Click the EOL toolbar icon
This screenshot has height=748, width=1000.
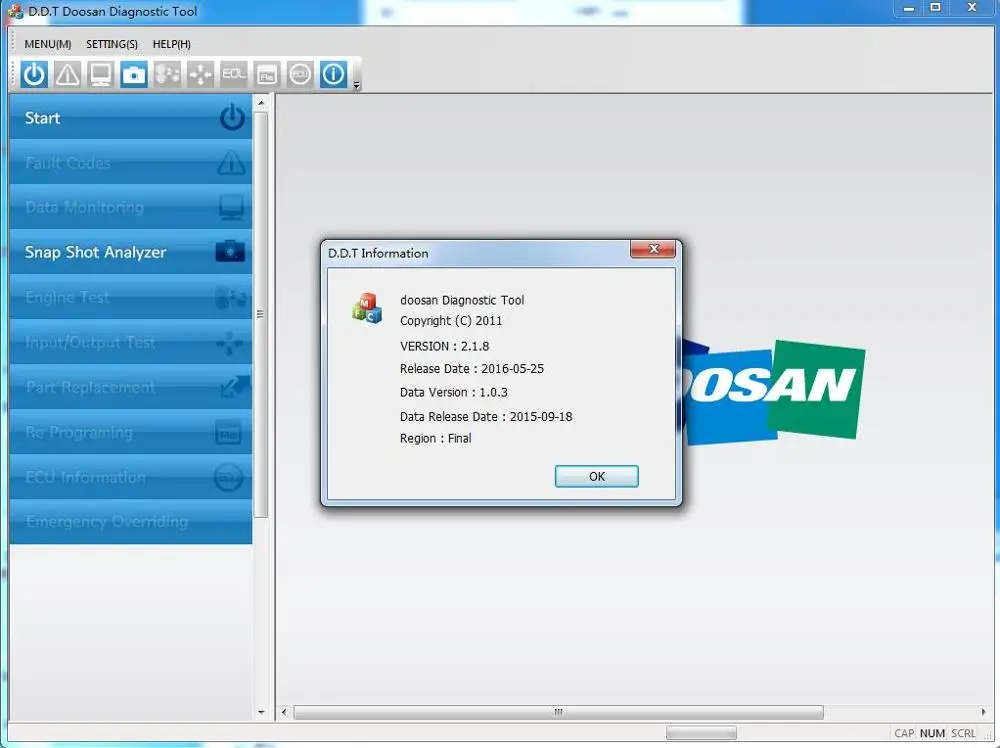(233, 74)
